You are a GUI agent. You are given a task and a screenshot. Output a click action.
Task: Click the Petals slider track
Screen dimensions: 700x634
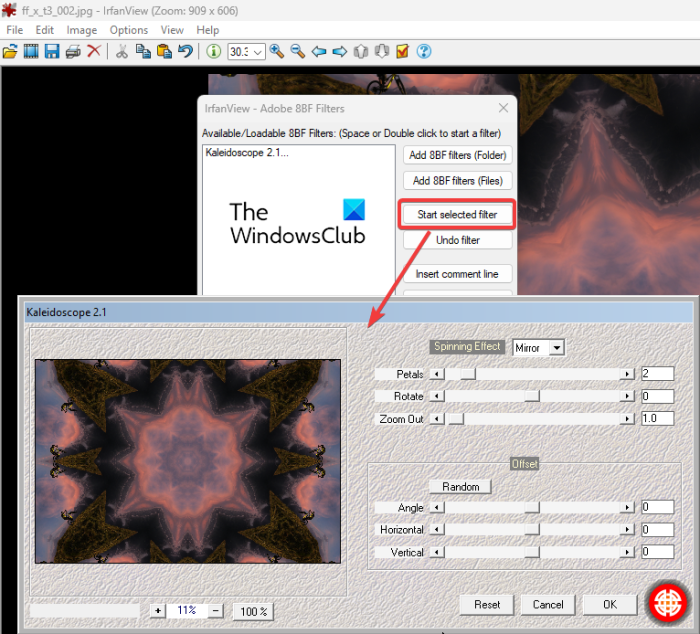530,374
